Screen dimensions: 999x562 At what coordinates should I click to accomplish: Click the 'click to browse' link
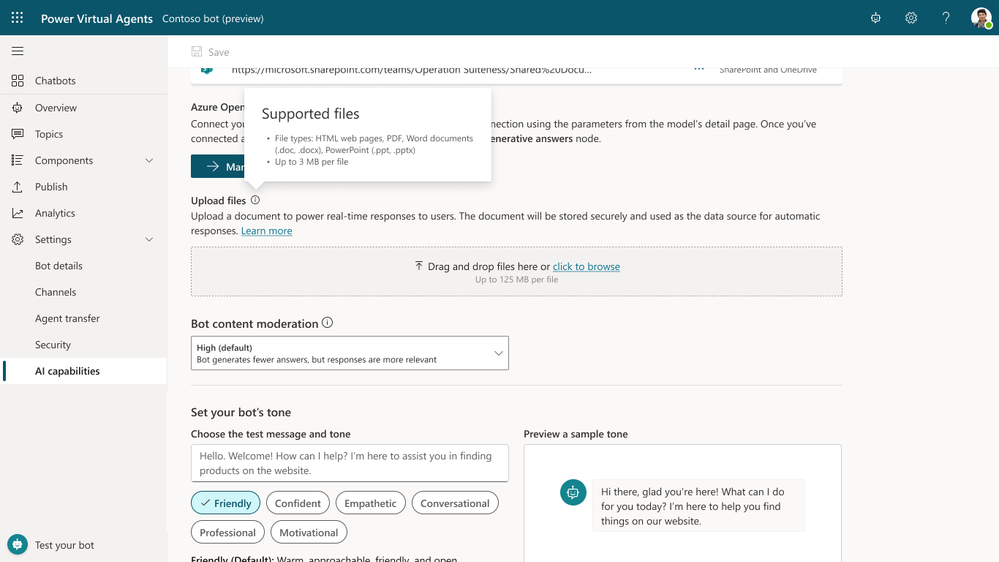[x=586, y=266]
